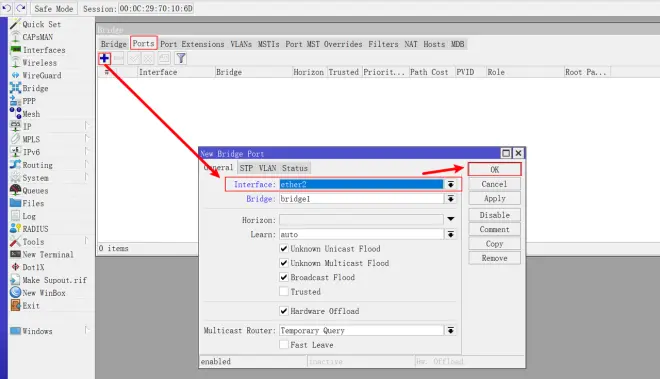
Task: Open New Terminal
Action: 48,254
